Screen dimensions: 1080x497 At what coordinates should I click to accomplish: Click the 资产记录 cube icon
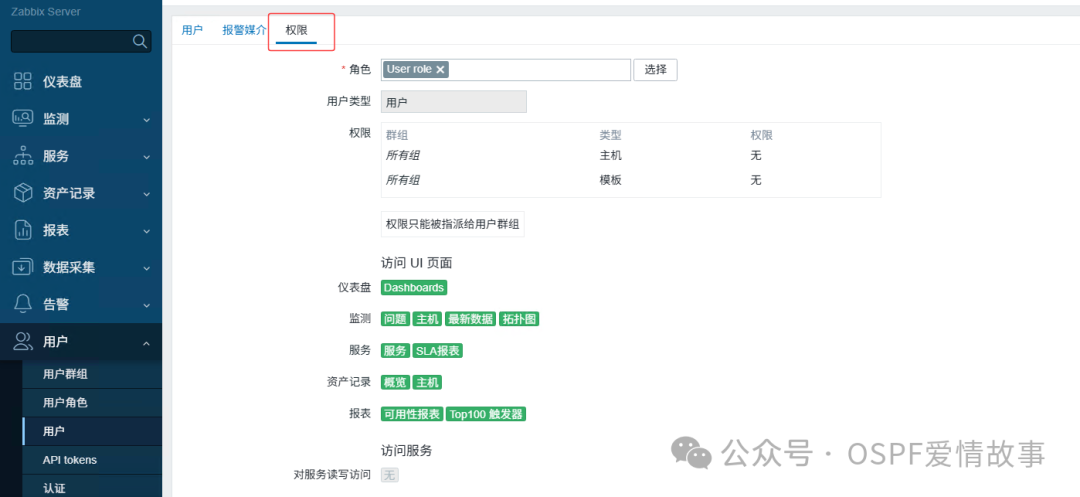click(x=23, y=193)
